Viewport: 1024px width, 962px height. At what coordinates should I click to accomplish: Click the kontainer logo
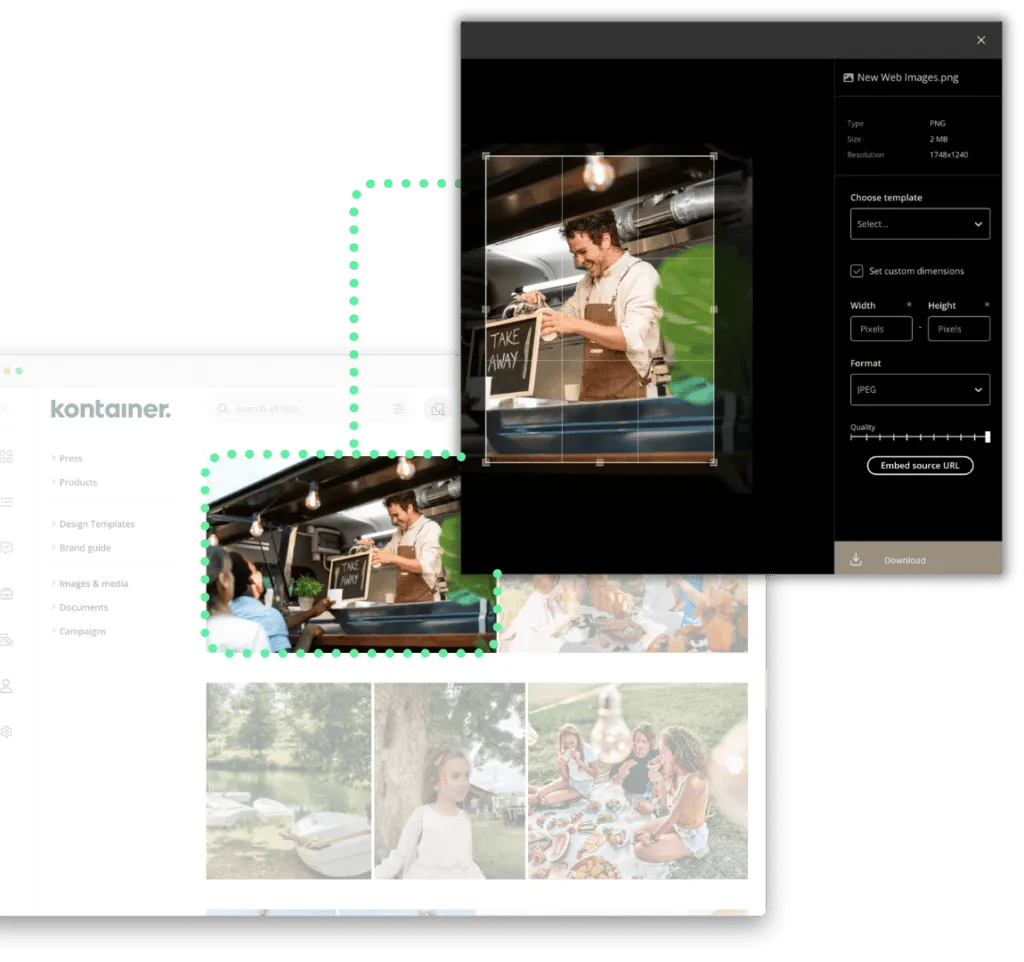click(x=110, y=409)
